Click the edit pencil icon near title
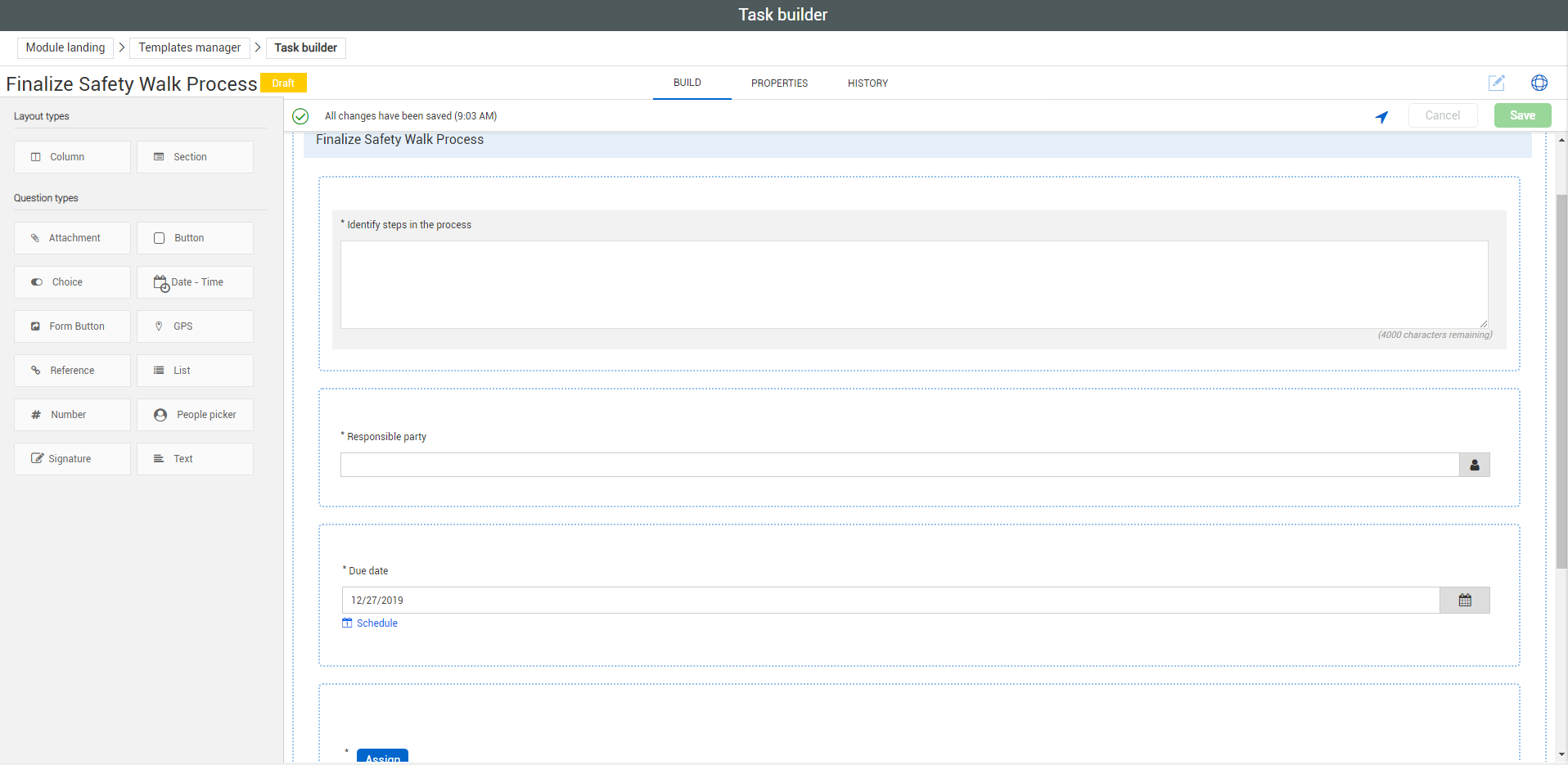This screenshot has width=1568, height=765. pos(1496,83)
